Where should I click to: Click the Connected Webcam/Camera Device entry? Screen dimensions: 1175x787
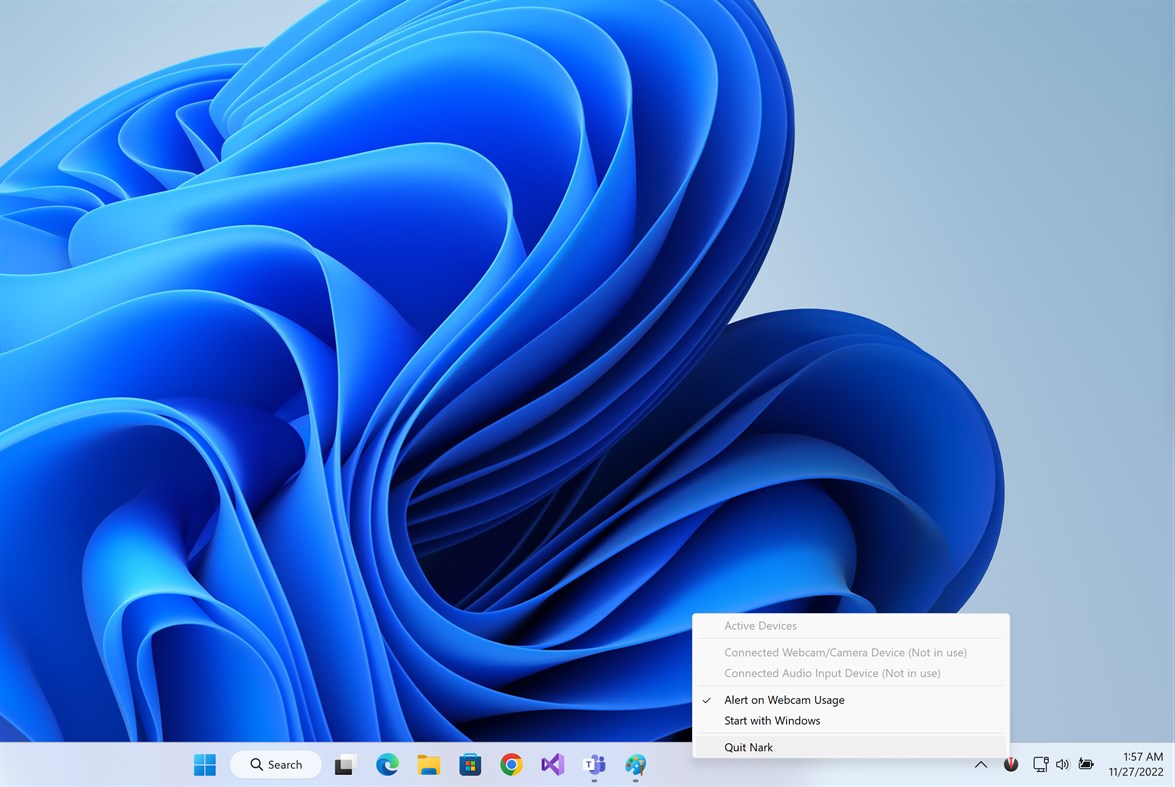tap(845, 653)
